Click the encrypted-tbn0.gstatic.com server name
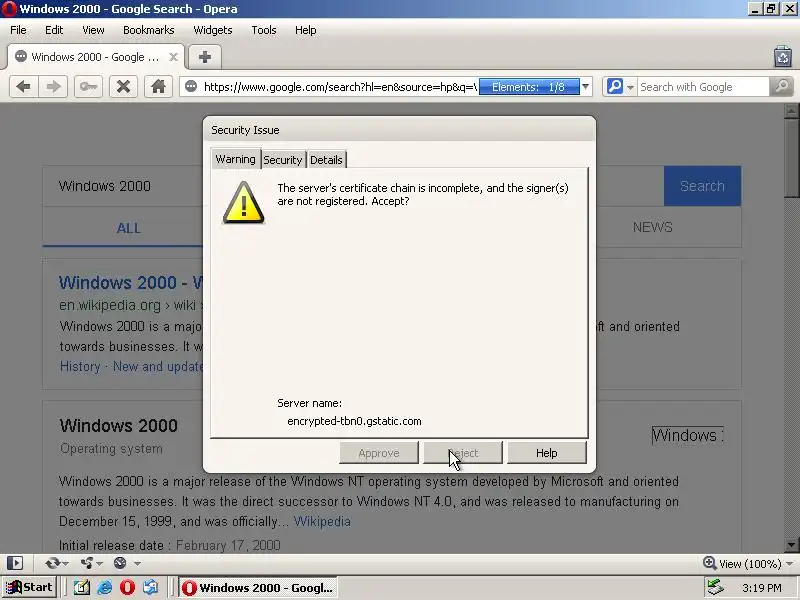The width and height of the screenshot is (800, 600). (354, 421)
